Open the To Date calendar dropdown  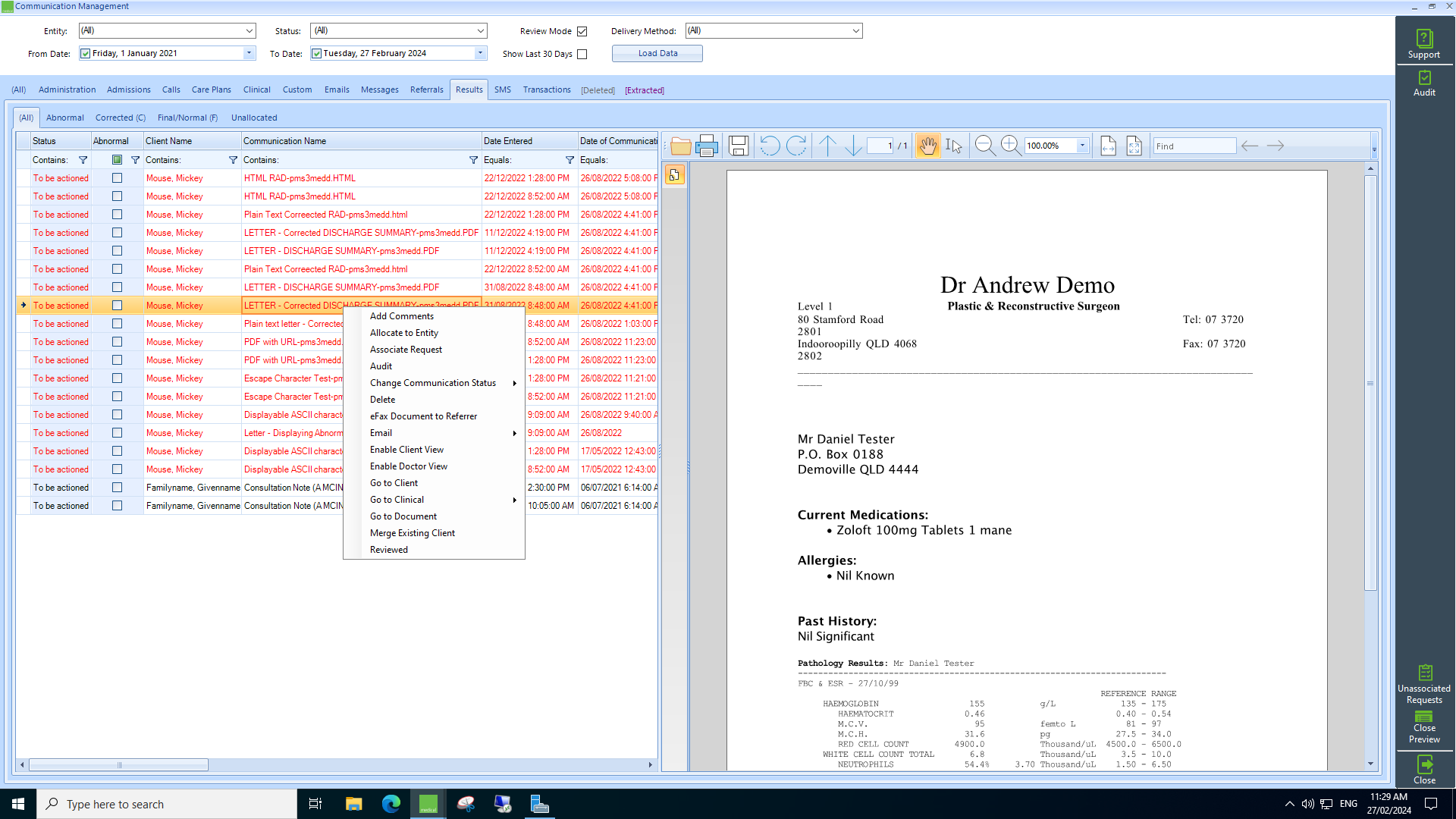pyautogui.click(x=480, y=53)
